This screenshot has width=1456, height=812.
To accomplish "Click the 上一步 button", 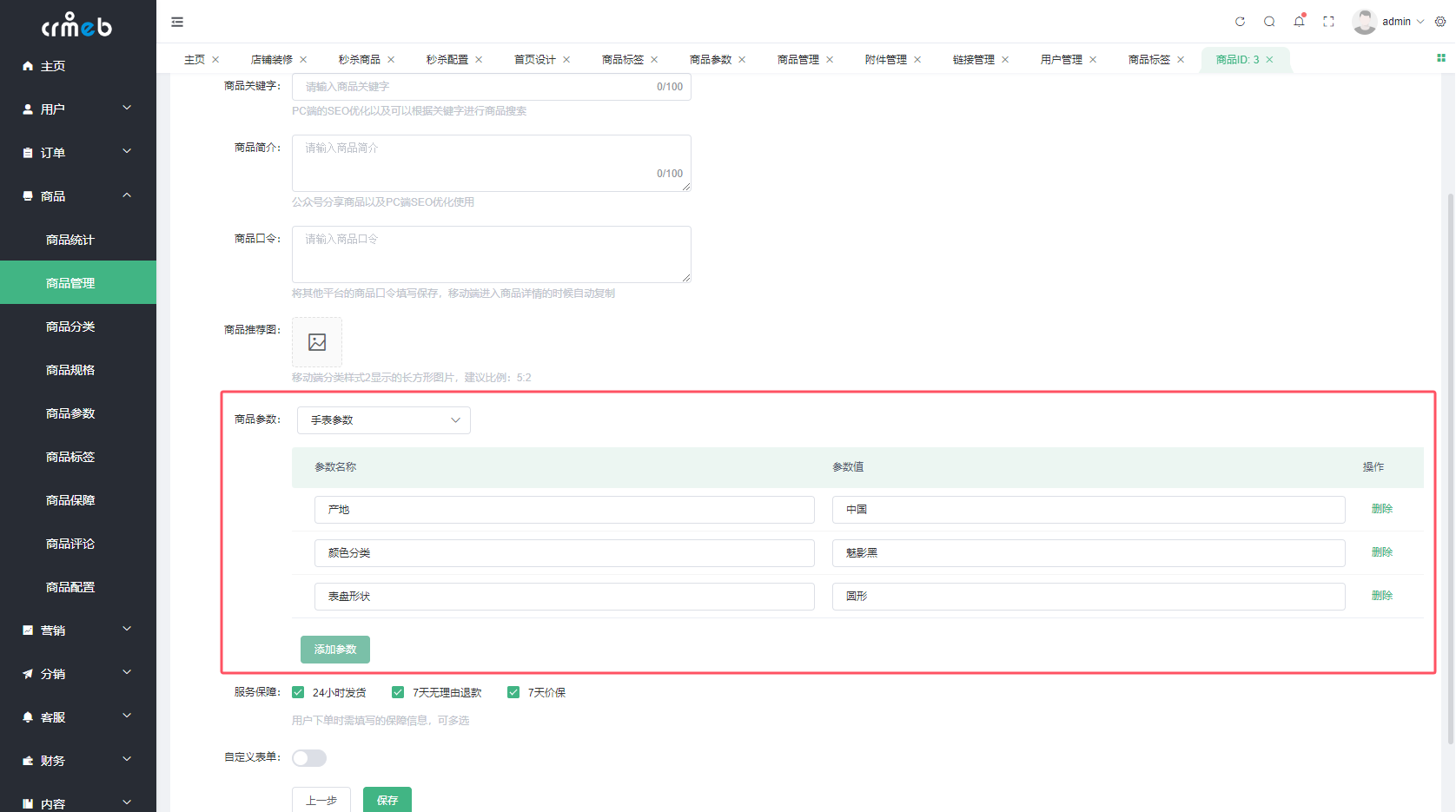I will coord(321,800).
